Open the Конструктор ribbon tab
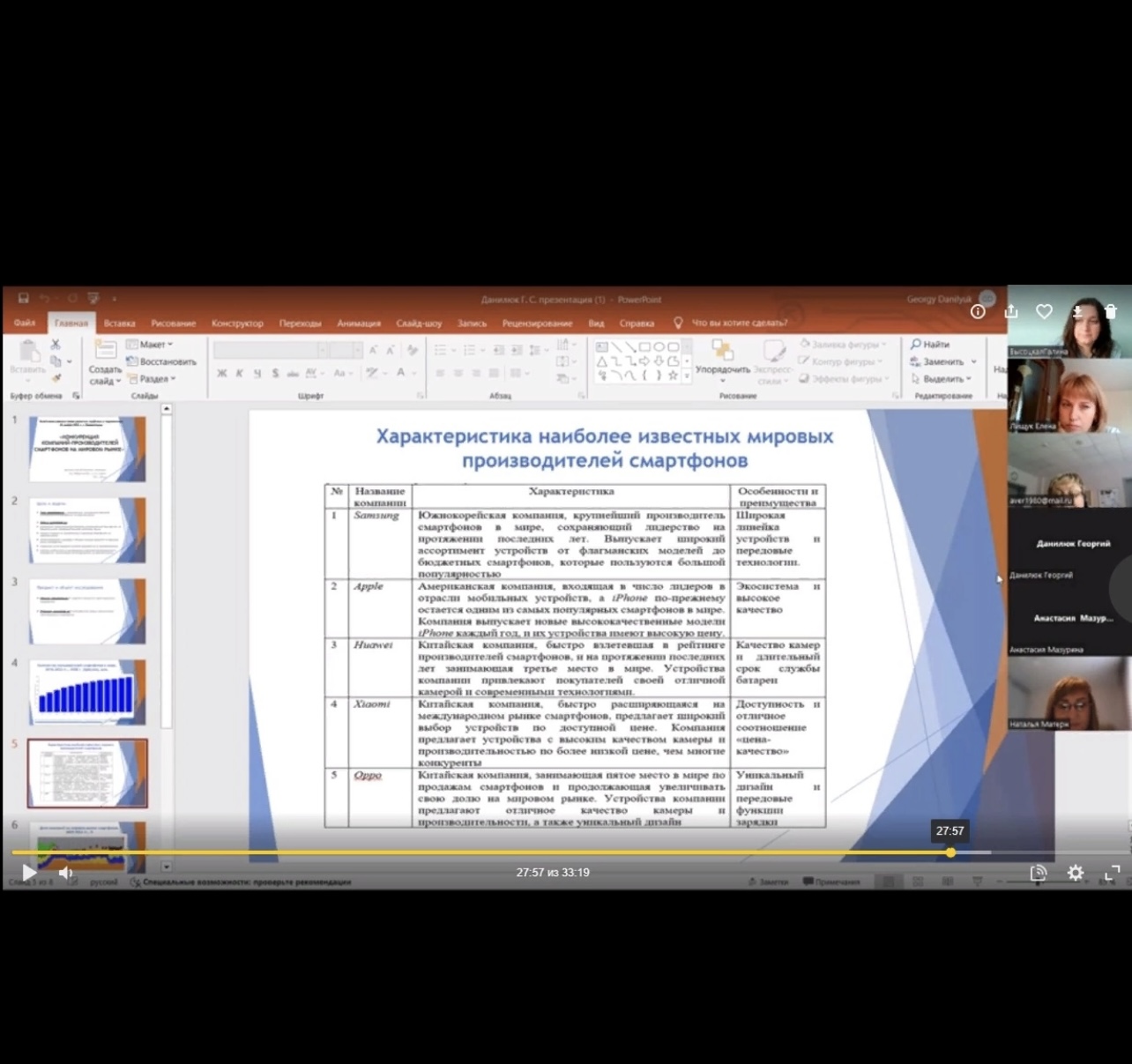 coord(237,324)
